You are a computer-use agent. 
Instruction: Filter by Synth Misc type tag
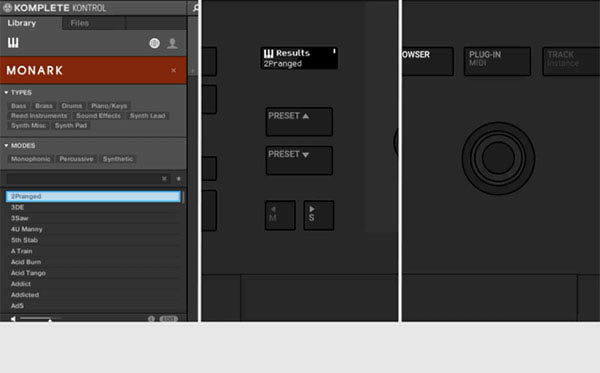28,125
